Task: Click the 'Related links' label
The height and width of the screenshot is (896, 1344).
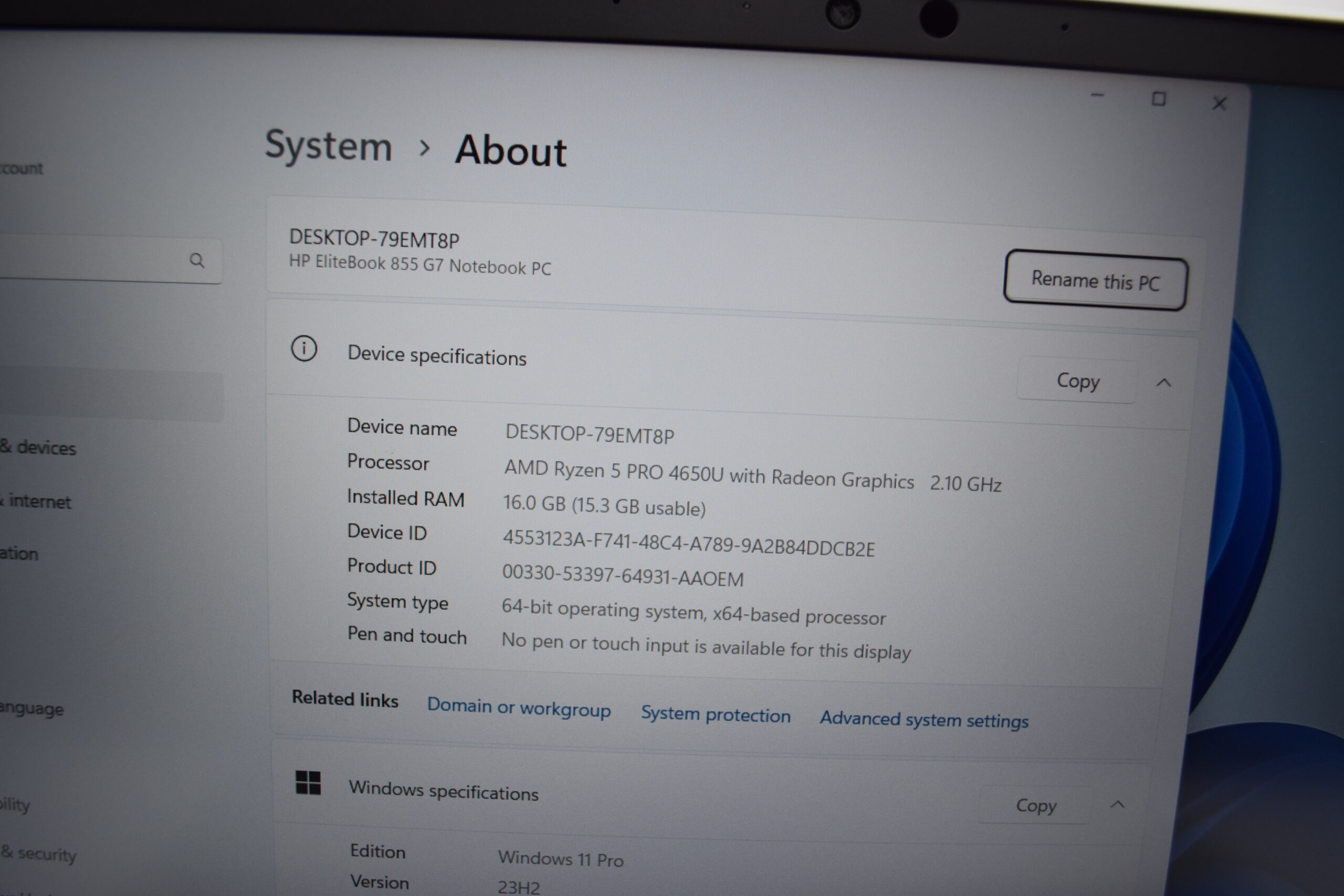Action: (345, 700)
